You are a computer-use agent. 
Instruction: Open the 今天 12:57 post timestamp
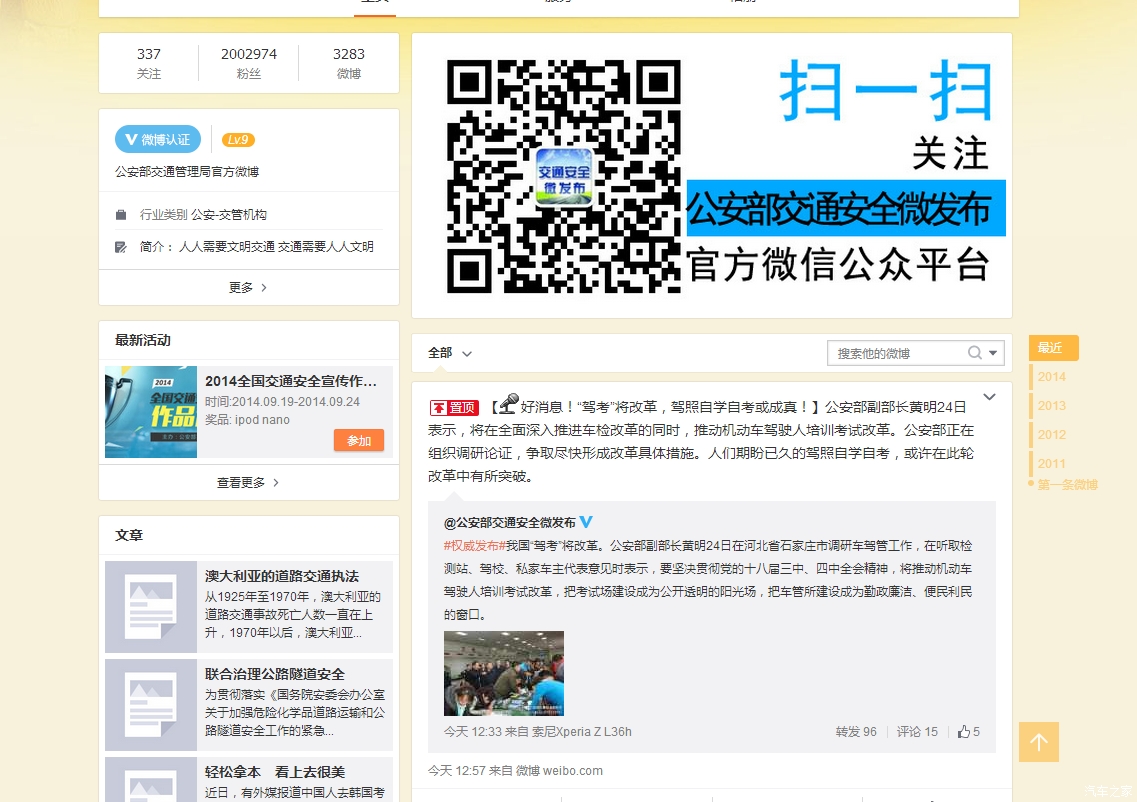457,770
